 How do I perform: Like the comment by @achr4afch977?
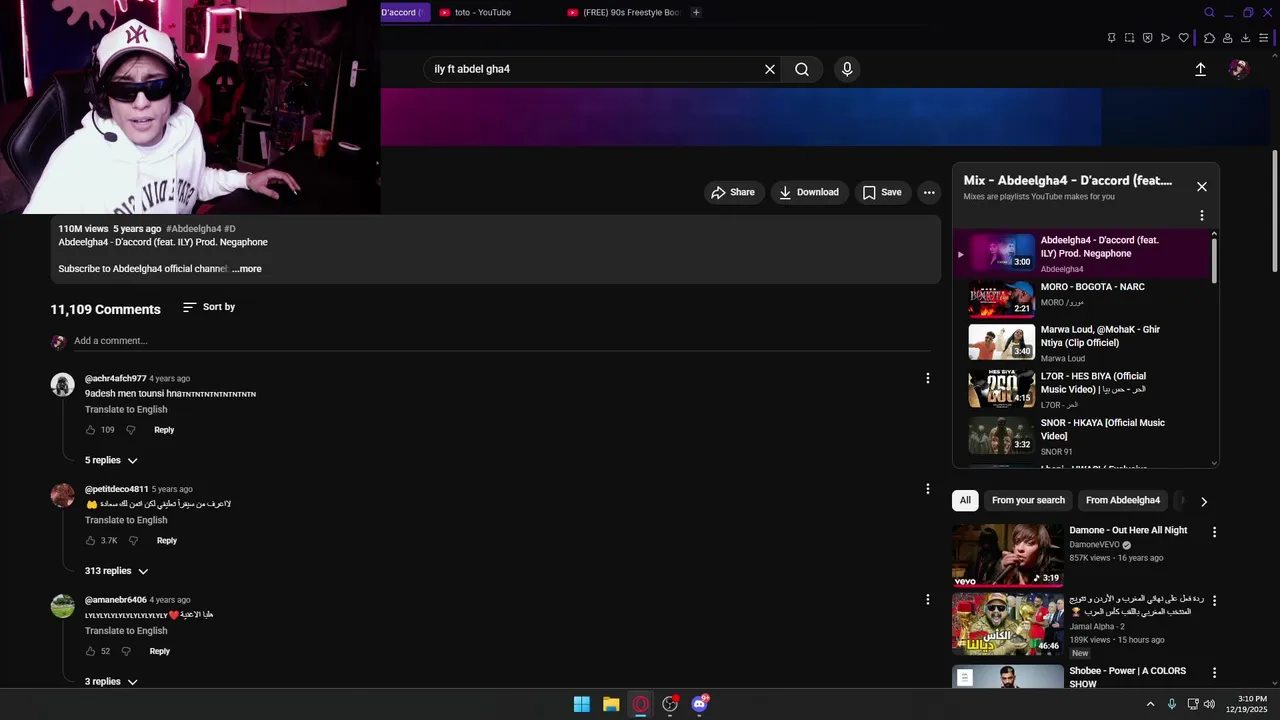click(90, 430)
